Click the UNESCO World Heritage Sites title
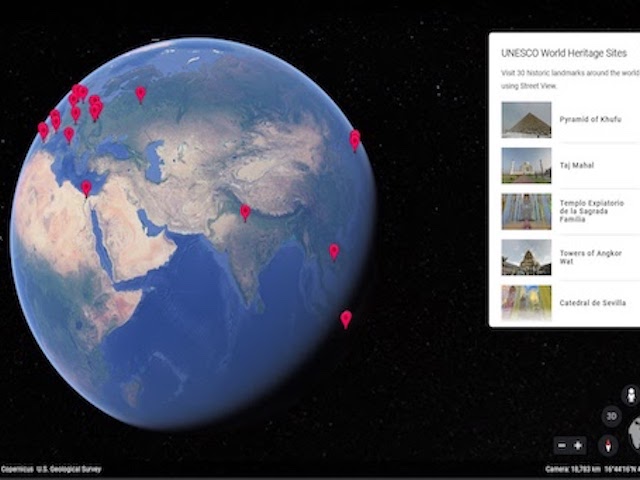The image size is (640, 480). pyautogui.click(x=564, y=53)
